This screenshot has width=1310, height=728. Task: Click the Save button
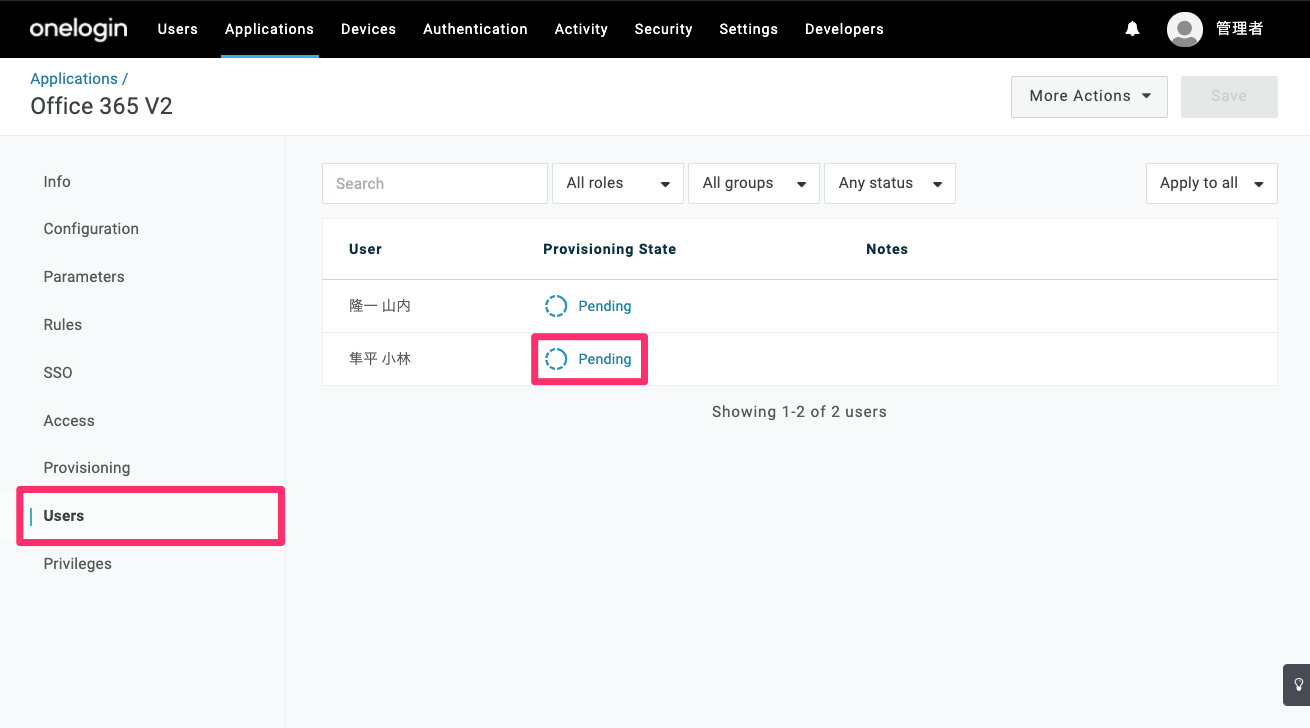(x=1229, y=97)
